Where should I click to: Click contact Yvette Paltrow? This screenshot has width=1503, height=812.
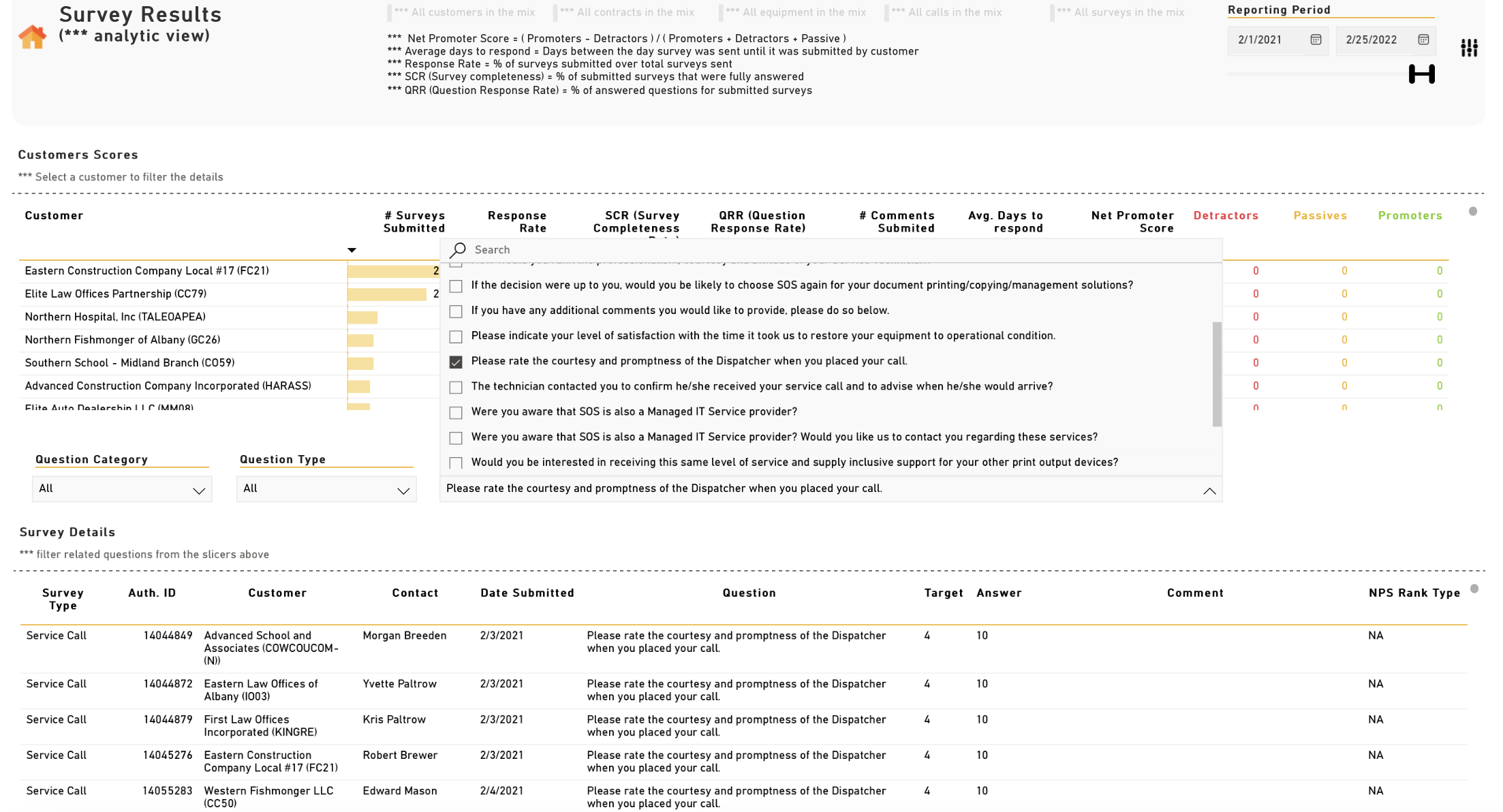[x=399, y=684]
